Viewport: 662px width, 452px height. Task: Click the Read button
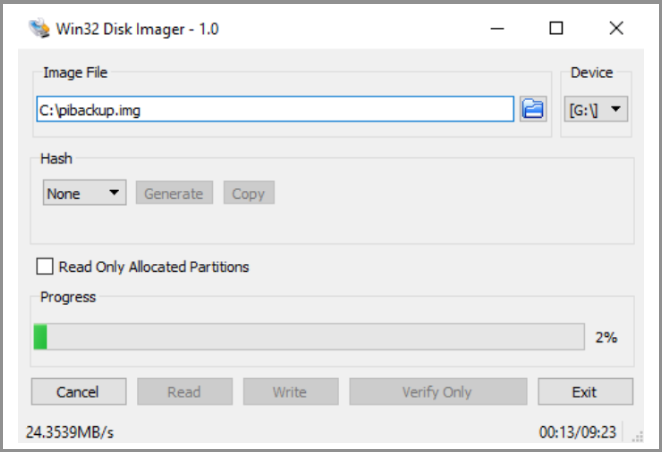184,392
